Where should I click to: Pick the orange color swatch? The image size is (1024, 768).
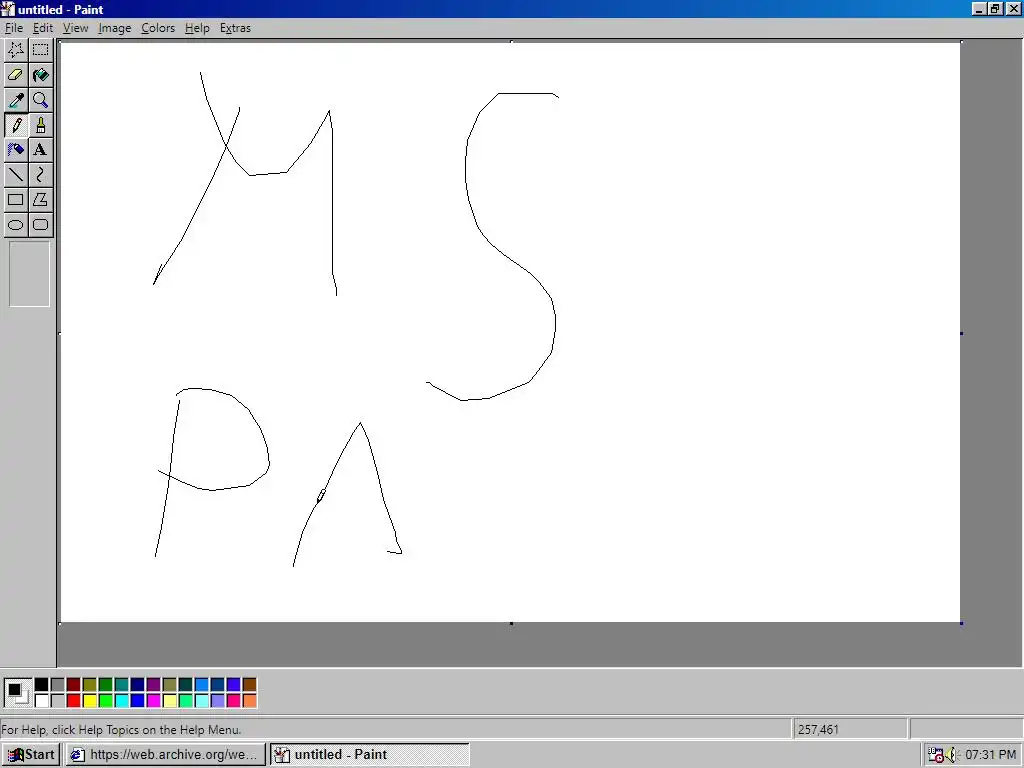[249, 701]
